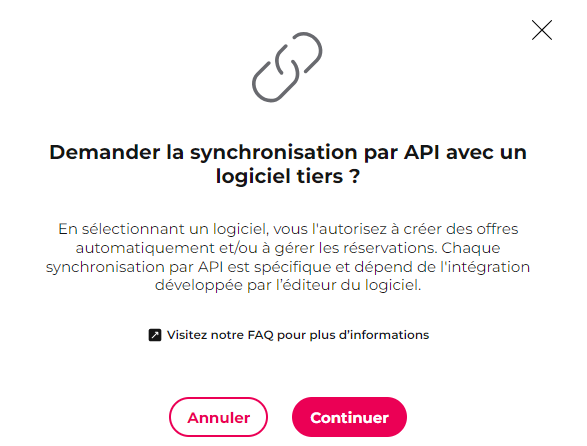
Task: Click the chain link icon at top
Action: click(287, 67)
